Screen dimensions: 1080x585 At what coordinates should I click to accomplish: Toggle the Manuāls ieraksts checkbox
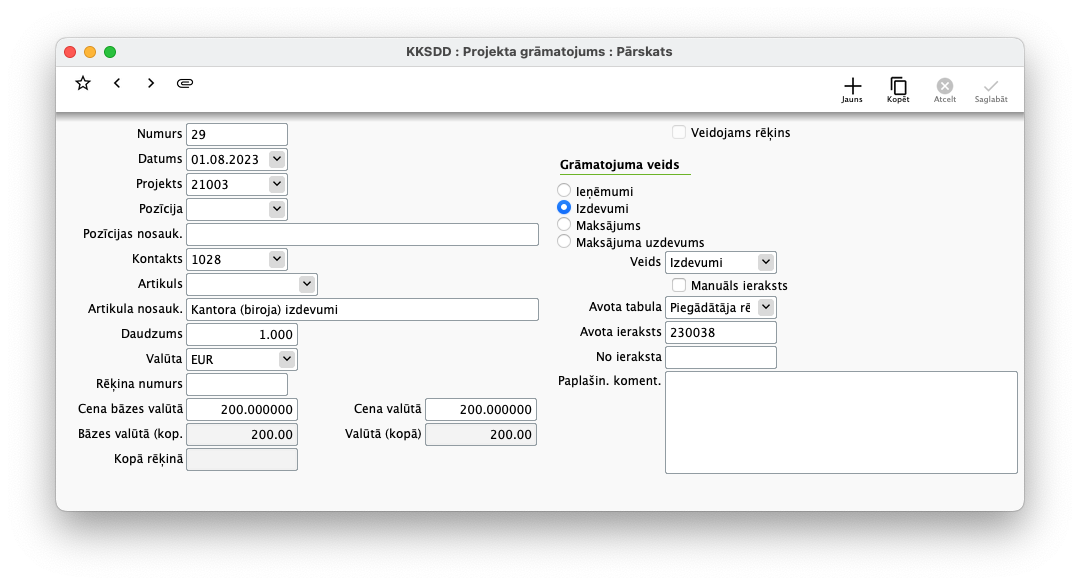pos(679,285)
